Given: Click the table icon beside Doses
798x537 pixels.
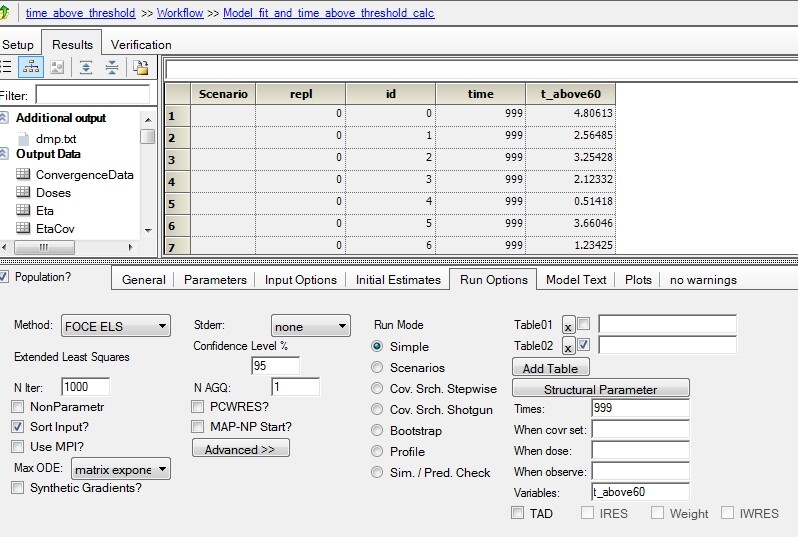Looking at the screenshot, I should coord(23,192).
